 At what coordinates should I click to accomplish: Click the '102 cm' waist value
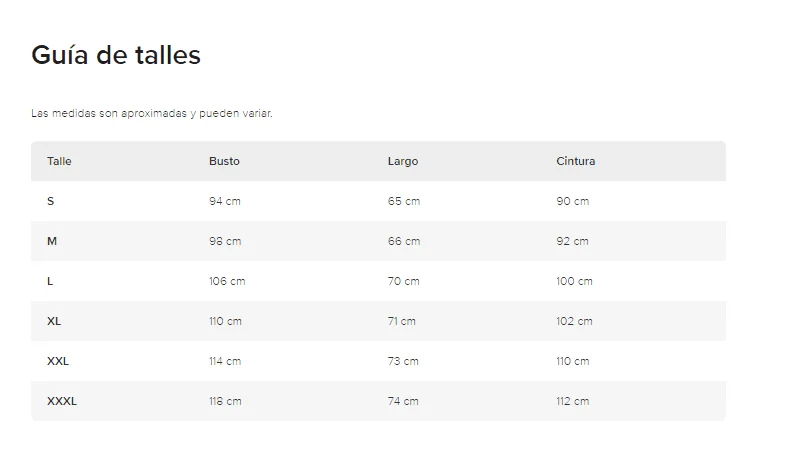574,321
